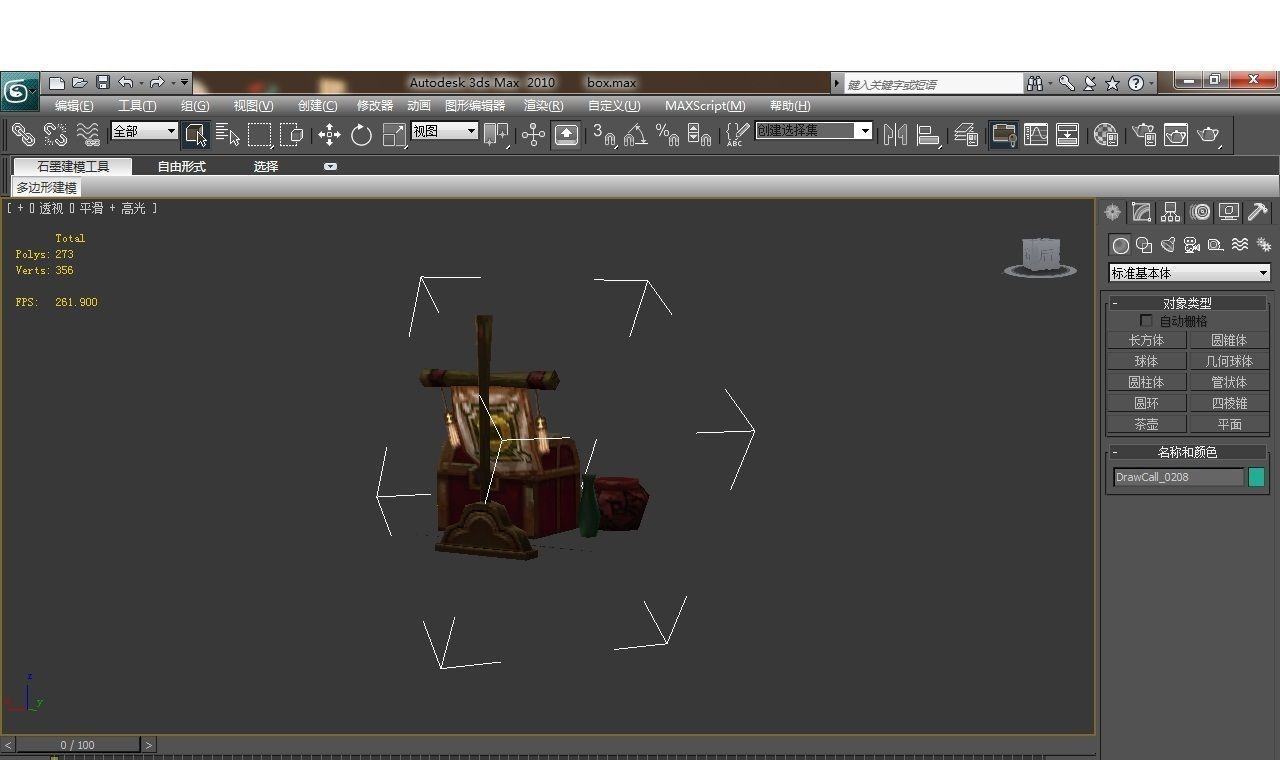Click Render Production teapot
The width and height of the screenshot is (1280, 760).
click(x=1209, y=134)
